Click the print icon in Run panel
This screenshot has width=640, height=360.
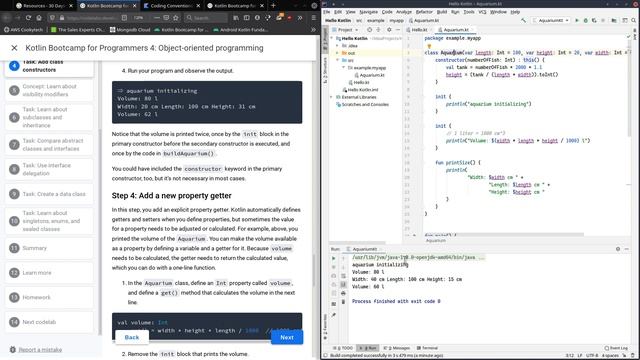(343, 293)
